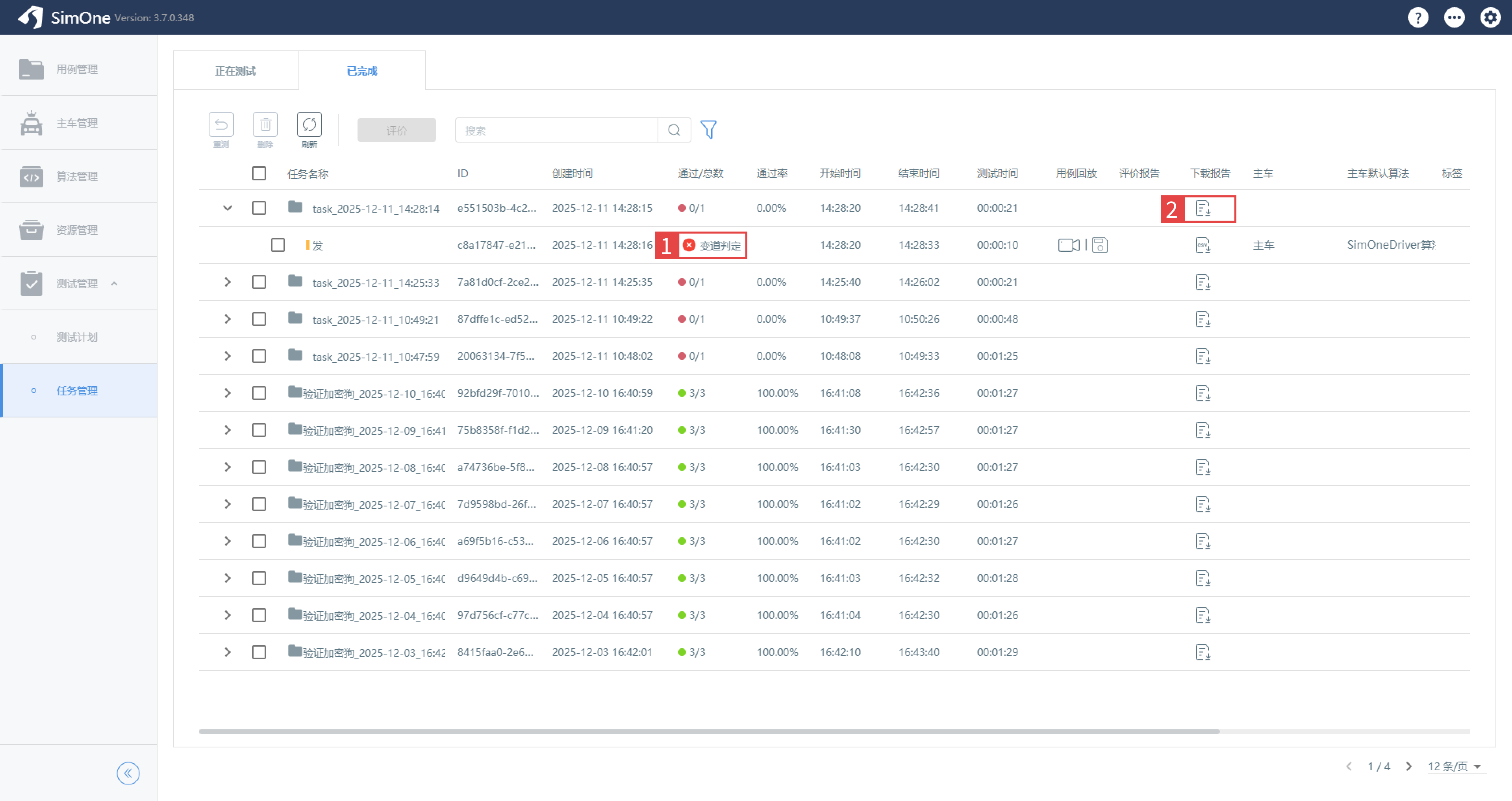Screen dimensions: 1512x801
Task: Open the help question mark icon
Action: tap(1417, 18)
